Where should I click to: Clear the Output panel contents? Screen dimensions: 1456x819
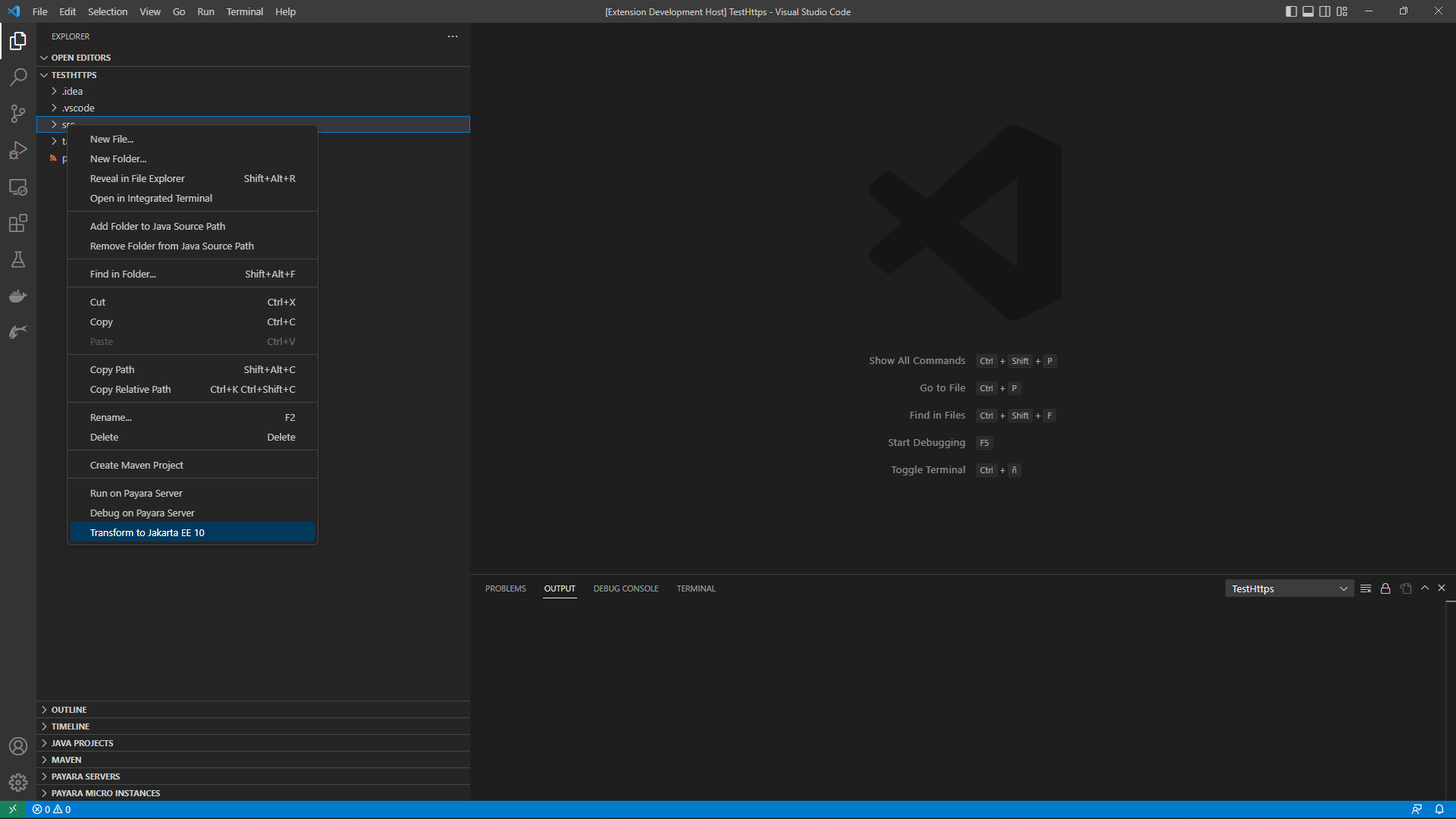coord(1365,588)
